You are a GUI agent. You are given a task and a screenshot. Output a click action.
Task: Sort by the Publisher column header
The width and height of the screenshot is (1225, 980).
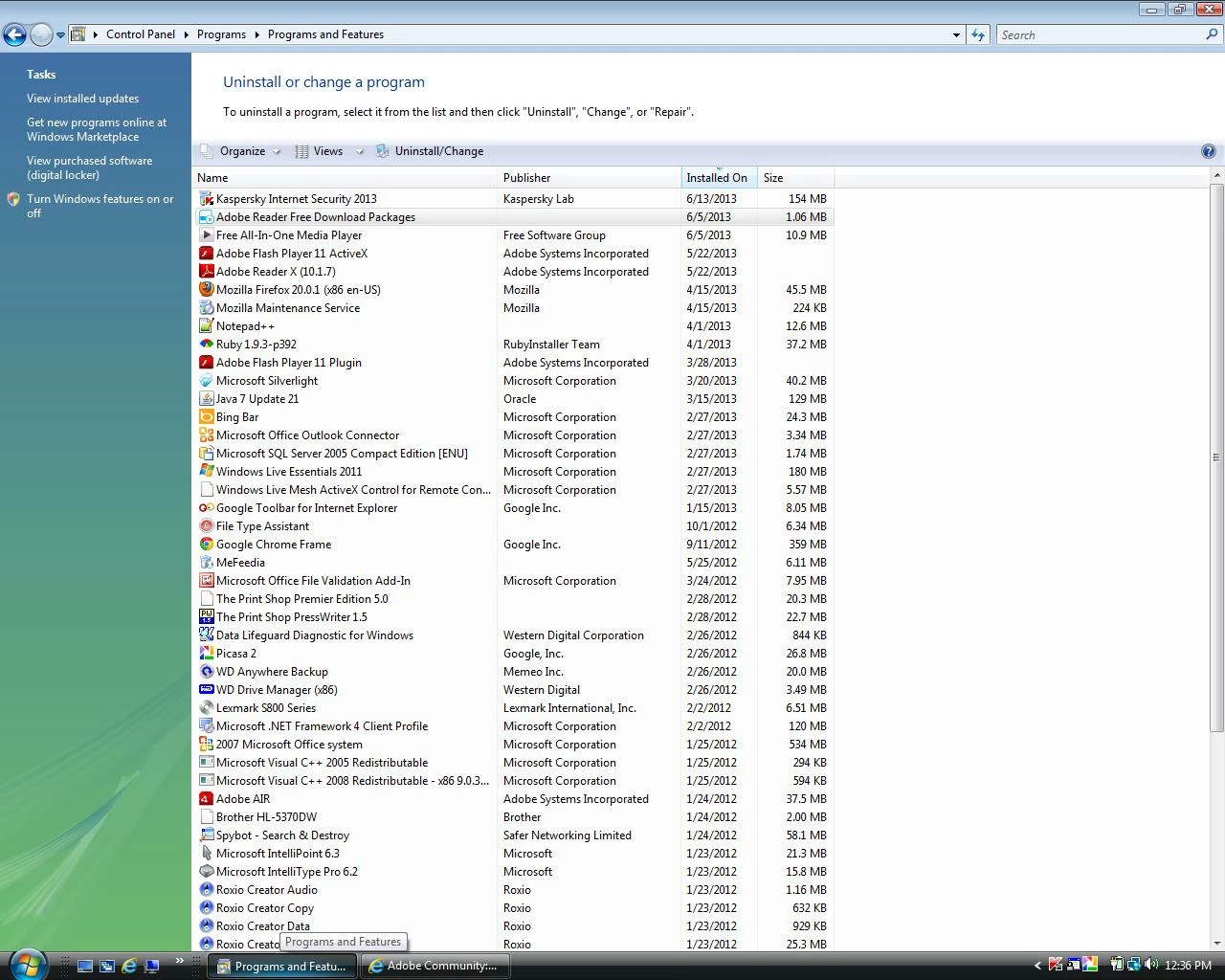tap(589, 178)
